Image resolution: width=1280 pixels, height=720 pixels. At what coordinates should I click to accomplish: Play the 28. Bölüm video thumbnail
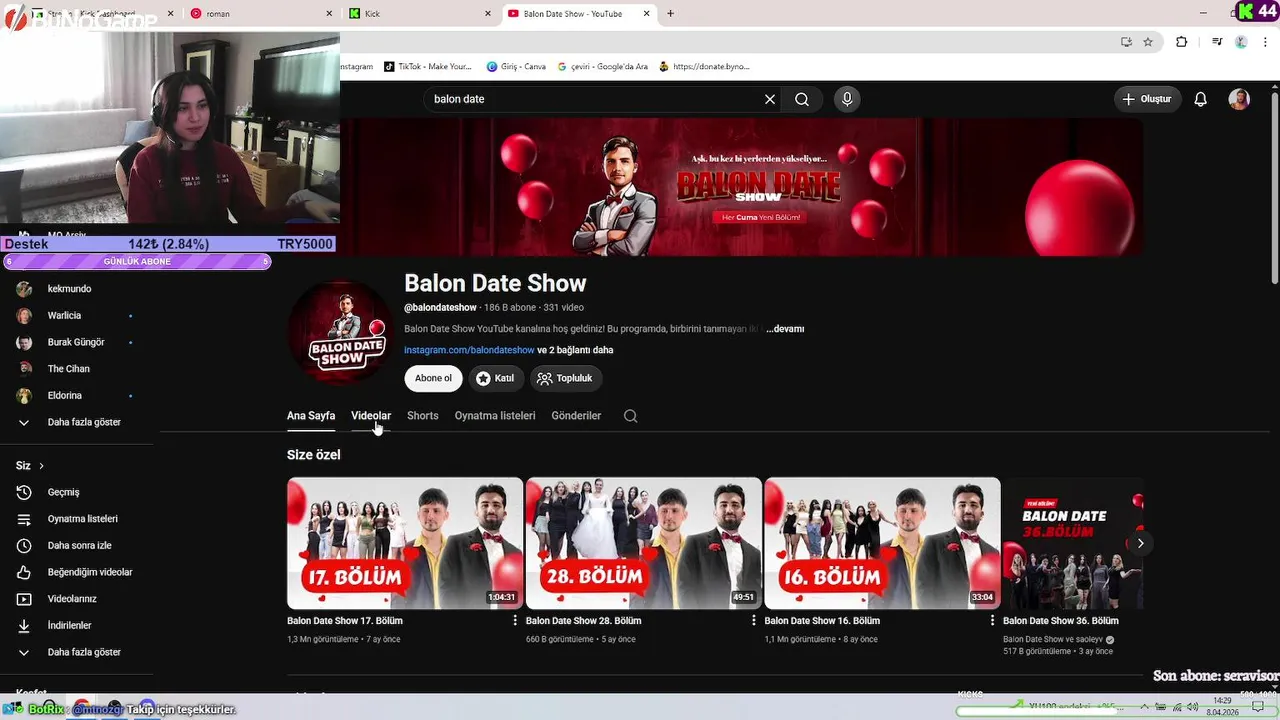644,543
